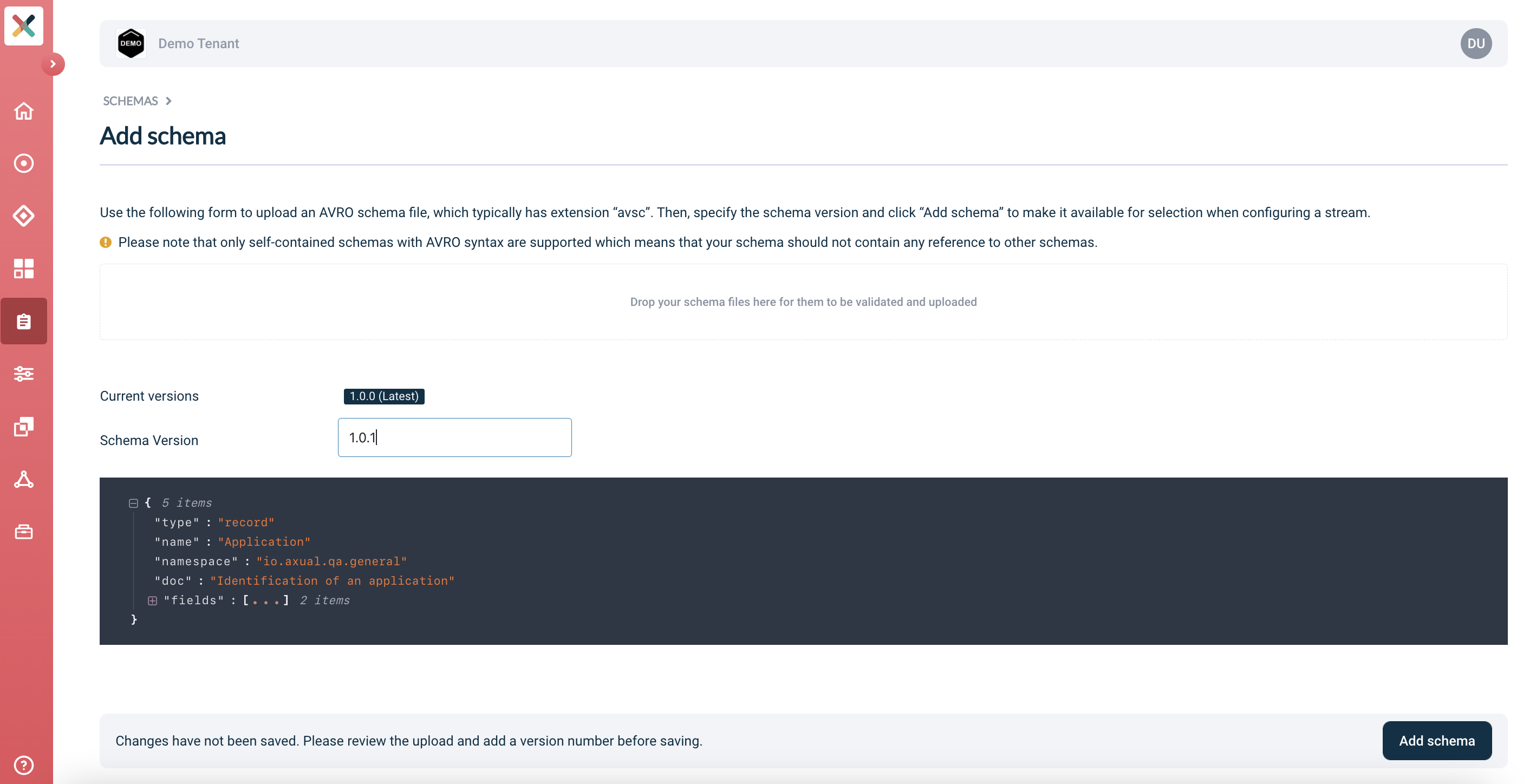Open the sliders settings icon in sidebar
1536x784 pixels.
24,374
